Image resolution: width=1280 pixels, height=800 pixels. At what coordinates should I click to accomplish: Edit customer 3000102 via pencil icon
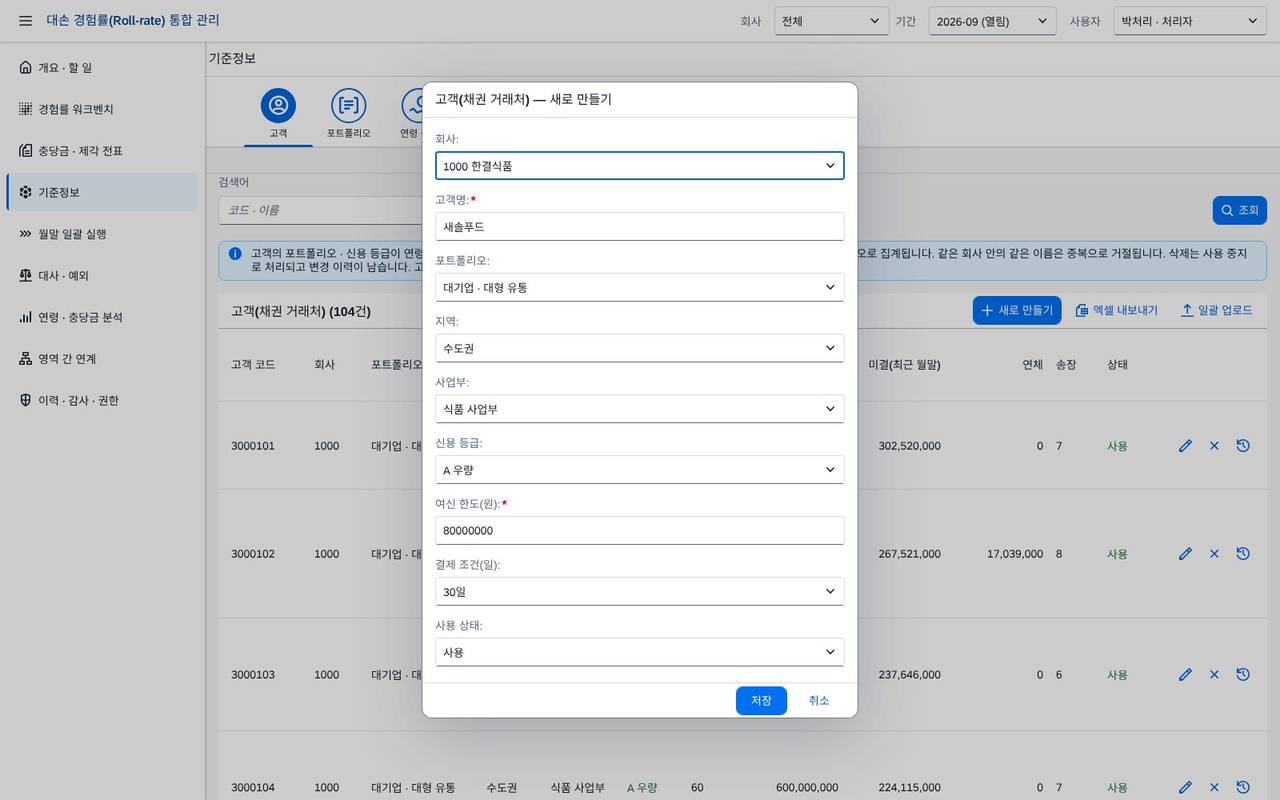tap(1185, 554)
